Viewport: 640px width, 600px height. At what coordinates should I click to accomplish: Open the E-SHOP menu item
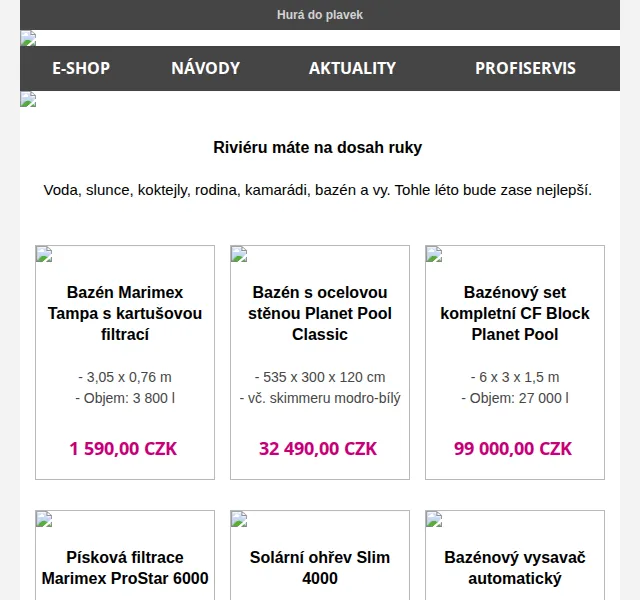click(81, 68)
